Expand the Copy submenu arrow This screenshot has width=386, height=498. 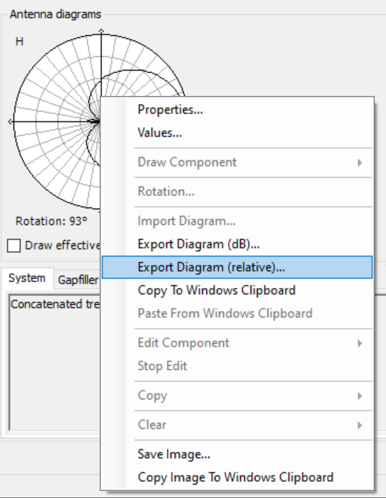coord(359,396)
